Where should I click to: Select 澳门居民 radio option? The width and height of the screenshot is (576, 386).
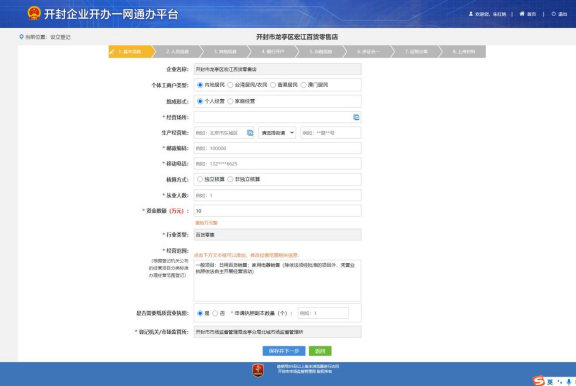pos(303,85)
